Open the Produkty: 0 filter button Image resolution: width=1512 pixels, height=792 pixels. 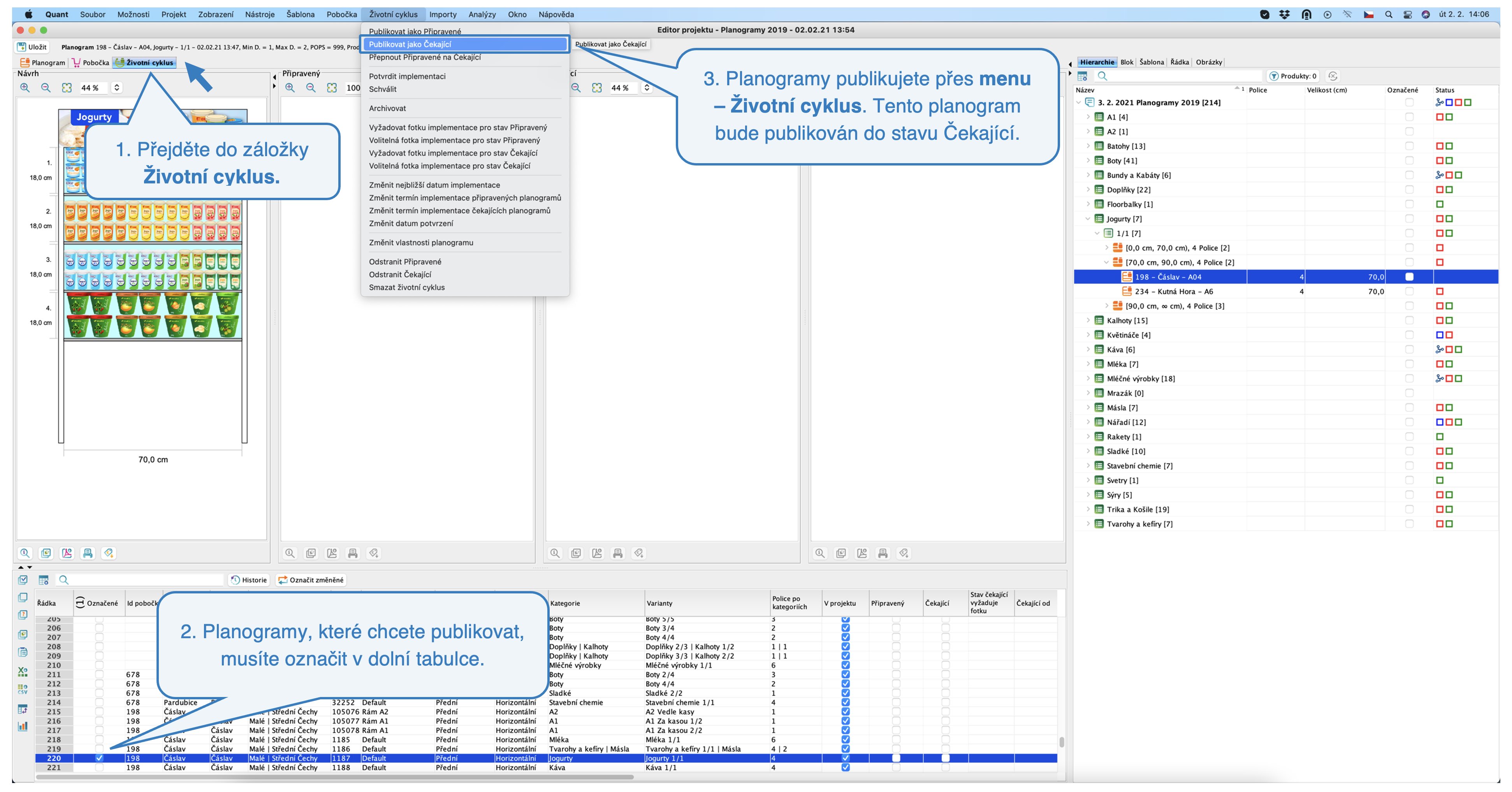coord(1294,76)
